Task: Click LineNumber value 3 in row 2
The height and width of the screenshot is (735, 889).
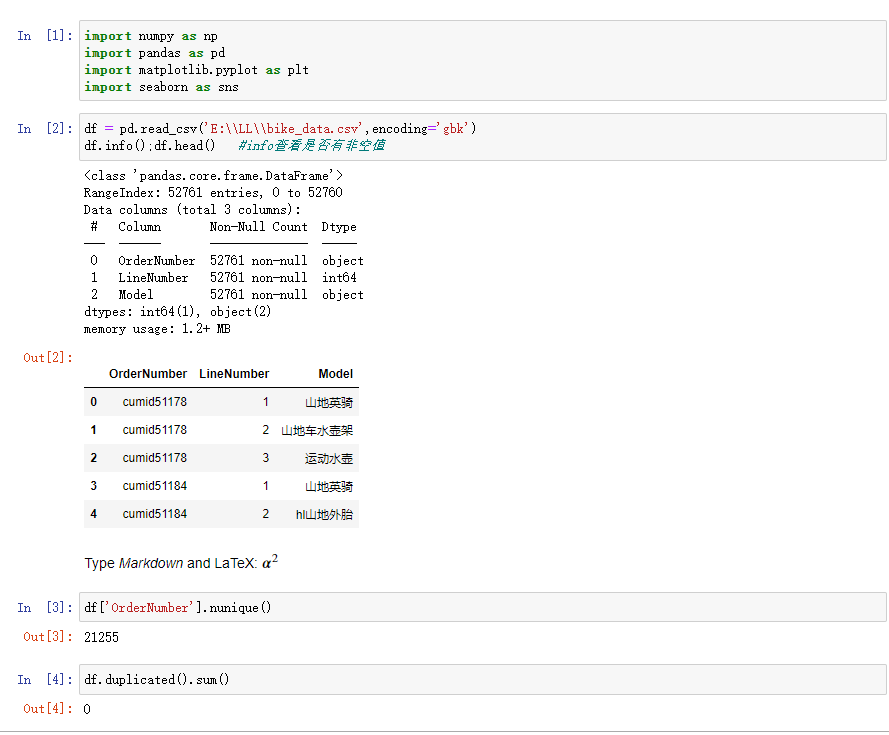Action: tap(265, 458)
